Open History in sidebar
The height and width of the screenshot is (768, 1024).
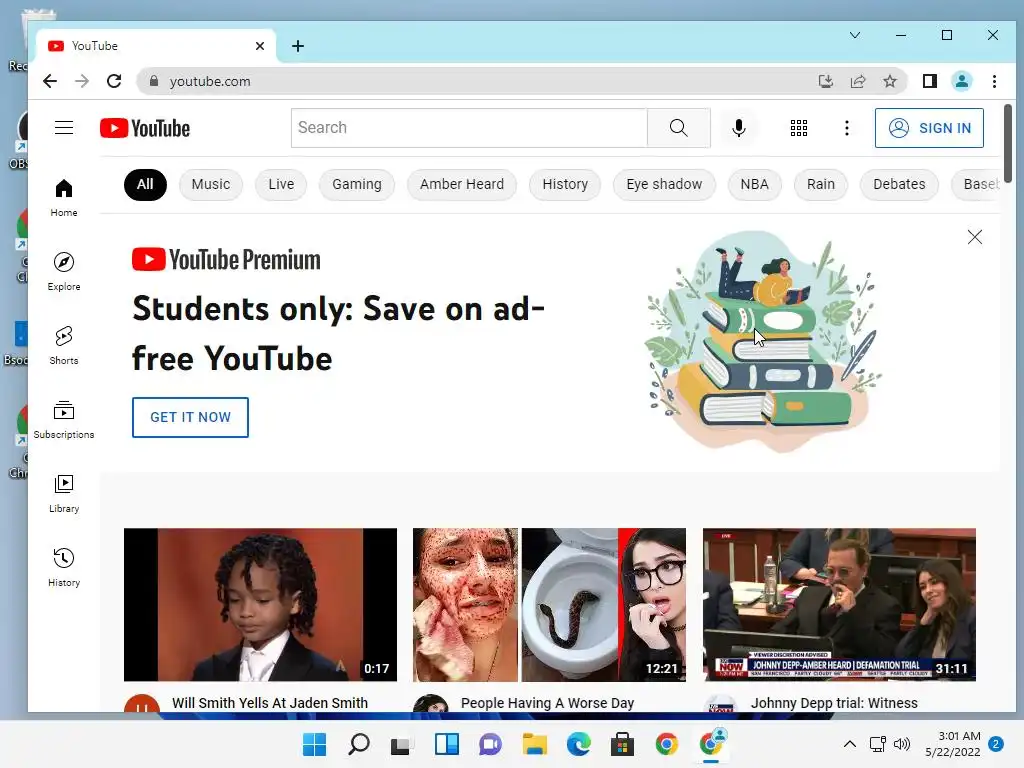coord(64,568)
